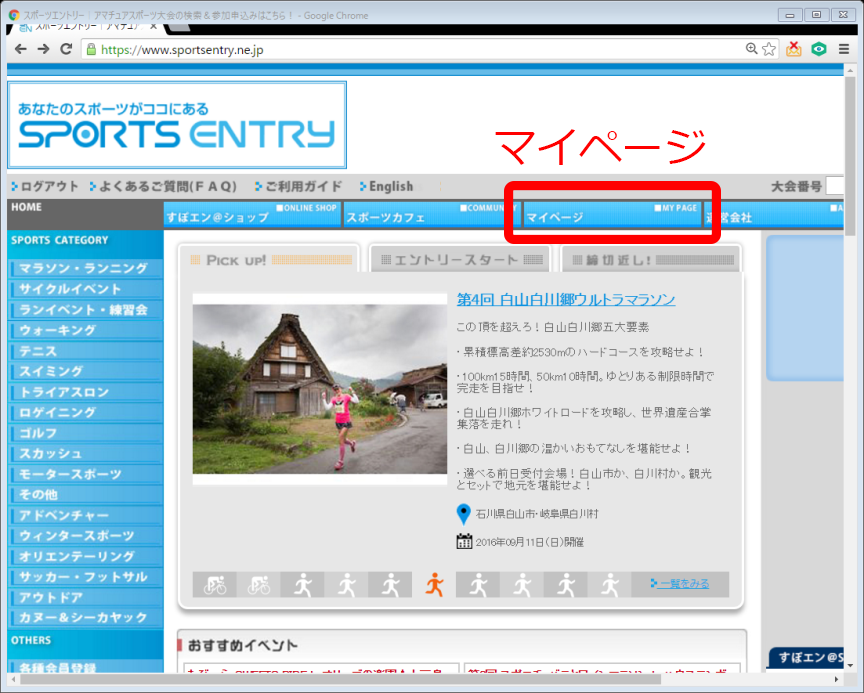Screen dimensions: 864x693
Task: Open the スポーツカフェ community menu
Action: (x=431, y=214)
